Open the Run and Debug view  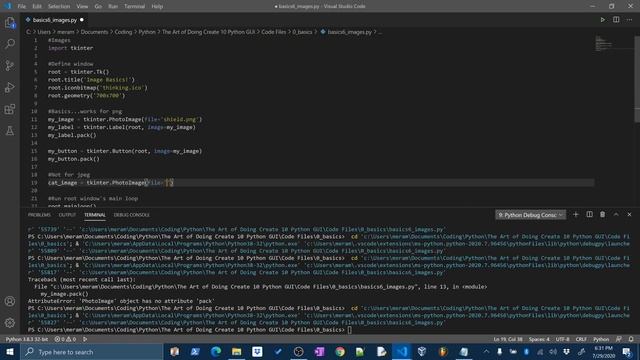tap(10, 87)
